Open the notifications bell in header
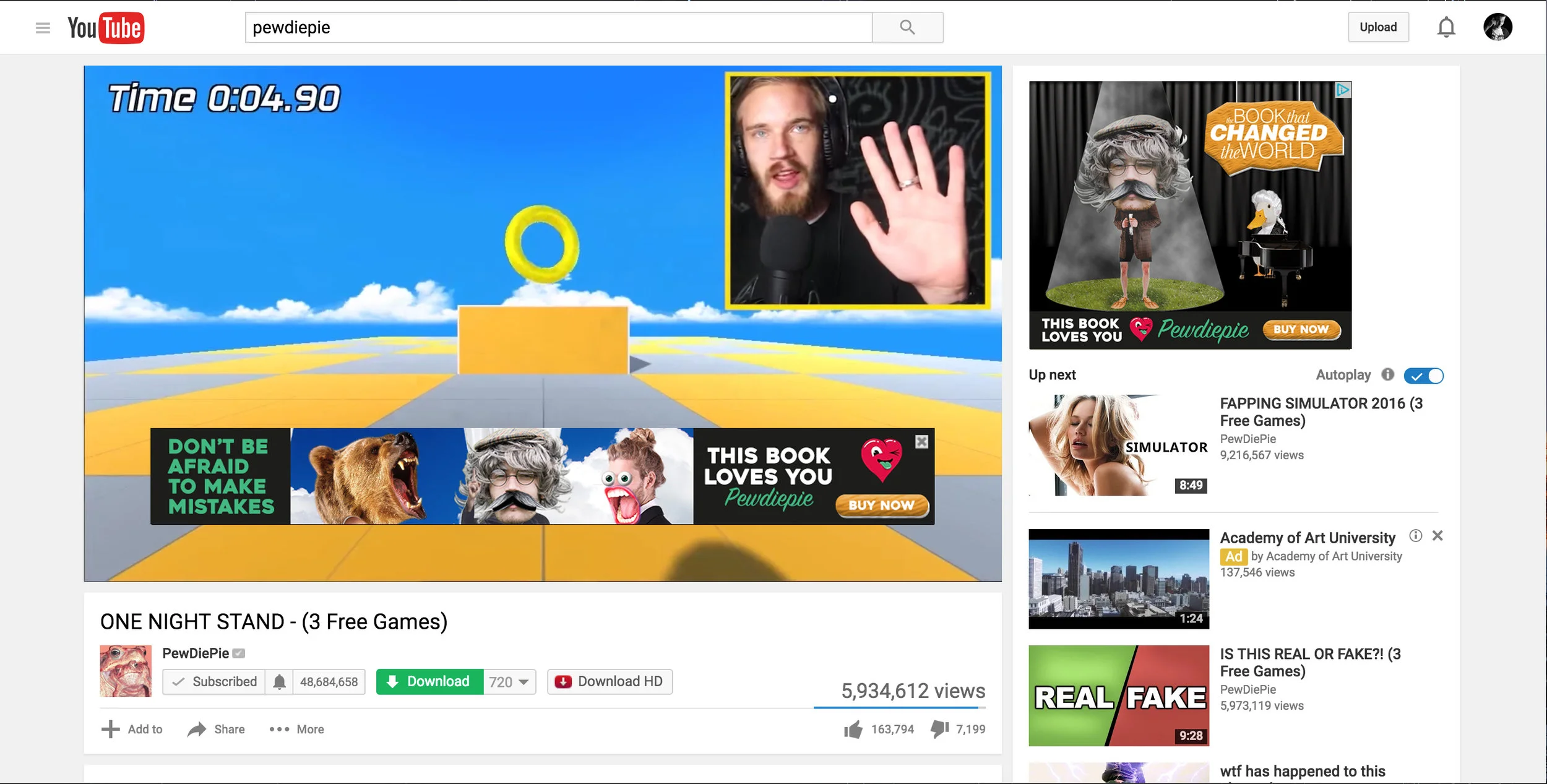Screen dimensions: 1547x784 click(1446, 27)
